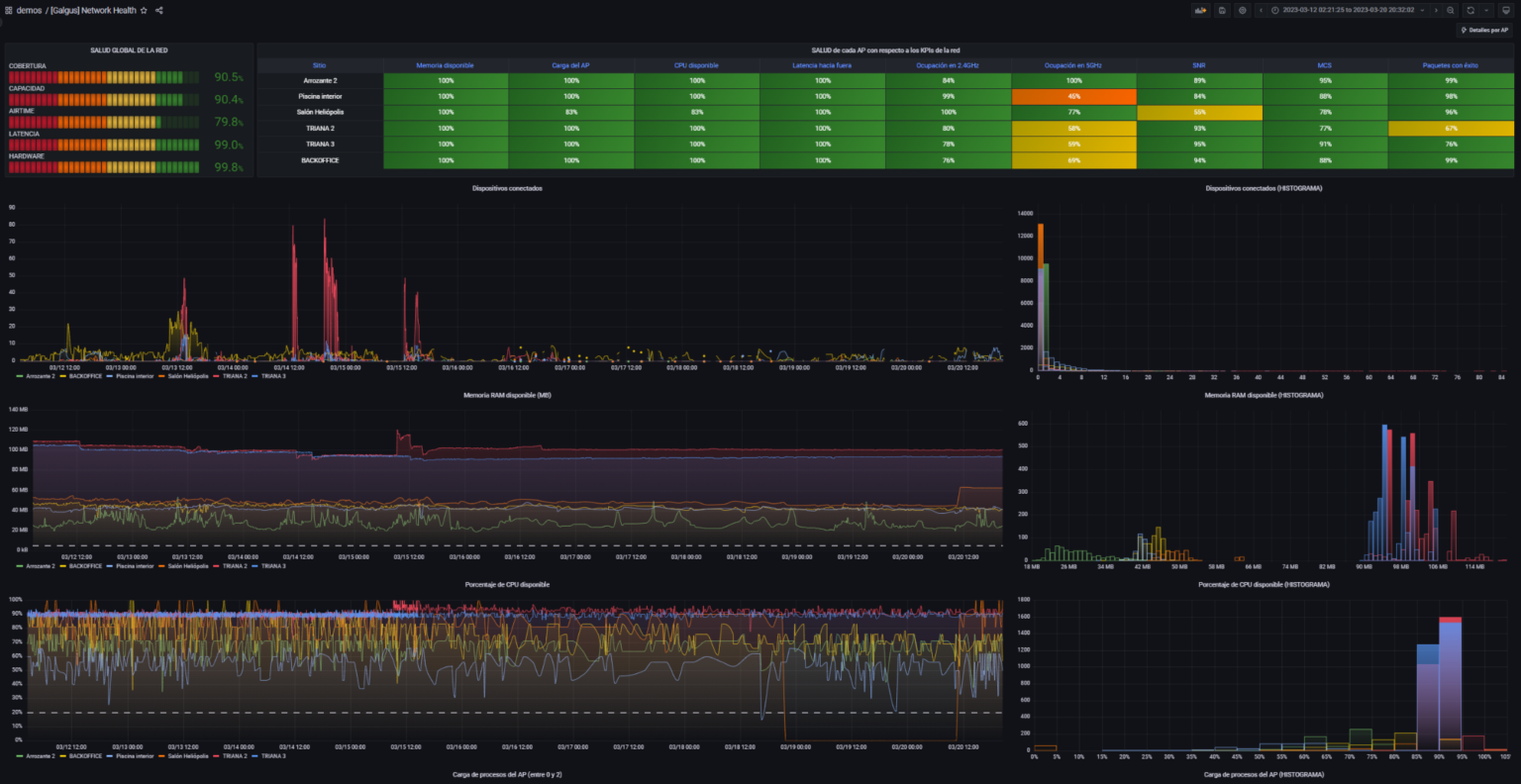Toggle Salón Heliópolis in CPU disponible legend

[188, 755]
